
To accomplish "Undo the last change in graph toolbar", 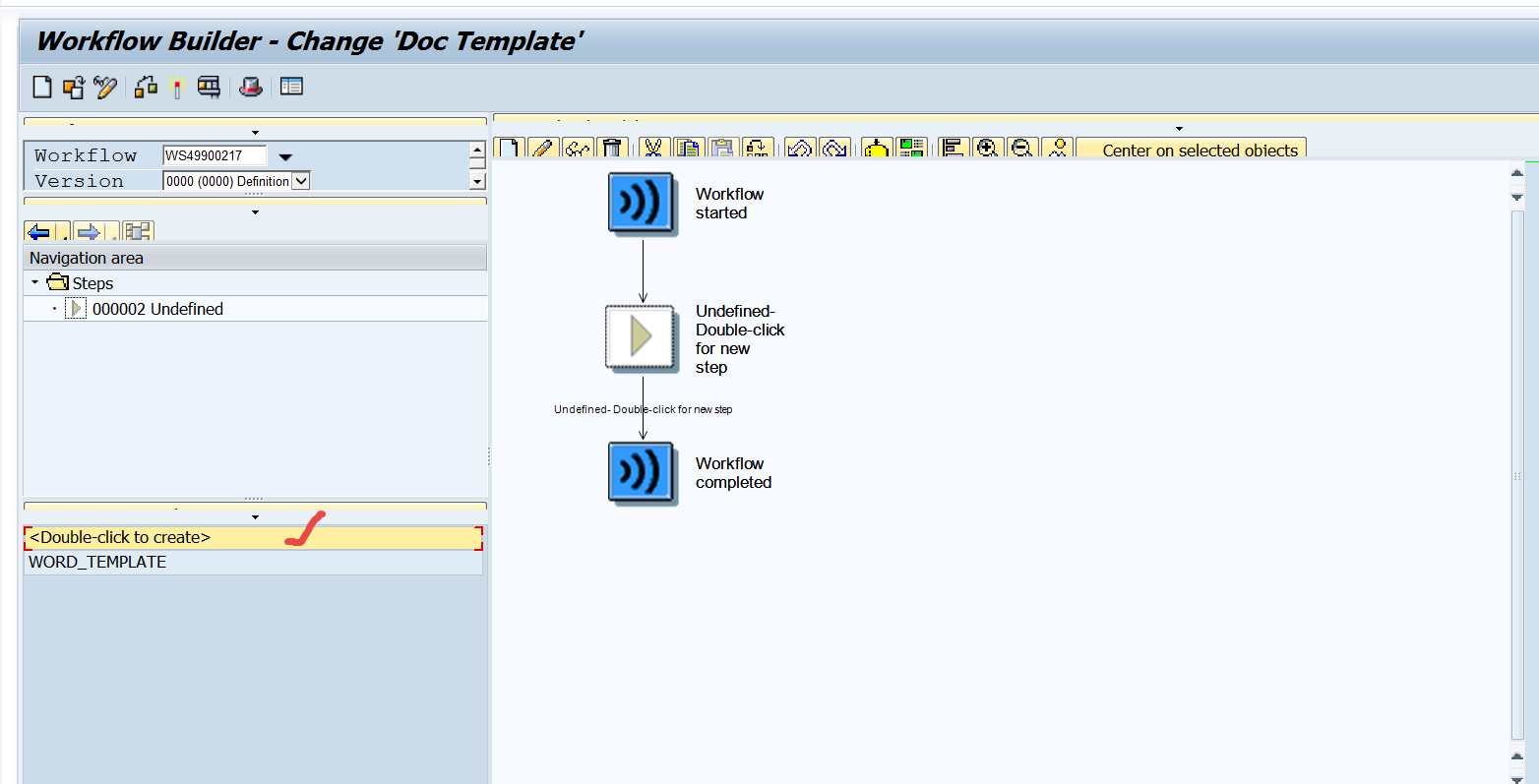I will [x=800, y=149].
